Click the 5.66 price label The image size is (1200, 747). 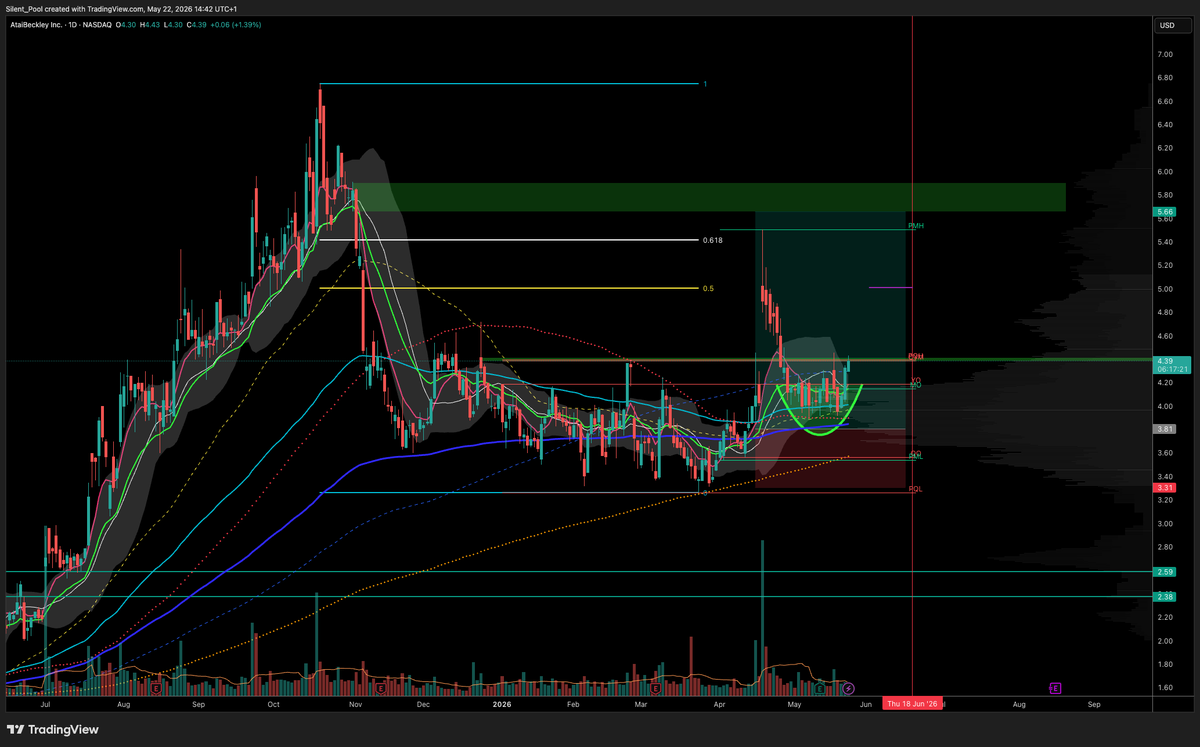[x=1166, y=212]
